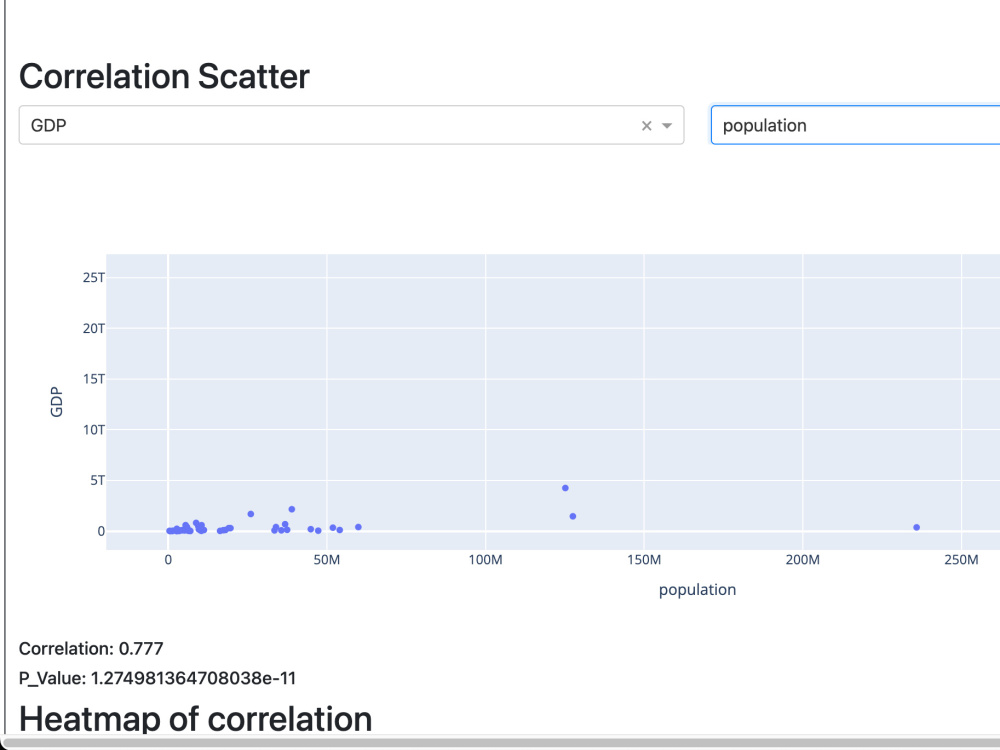Image resolution: width=1000 pixels, height=750 pixels.
Task: Click the 100M x-axis tick label
Action: point(485,560)
